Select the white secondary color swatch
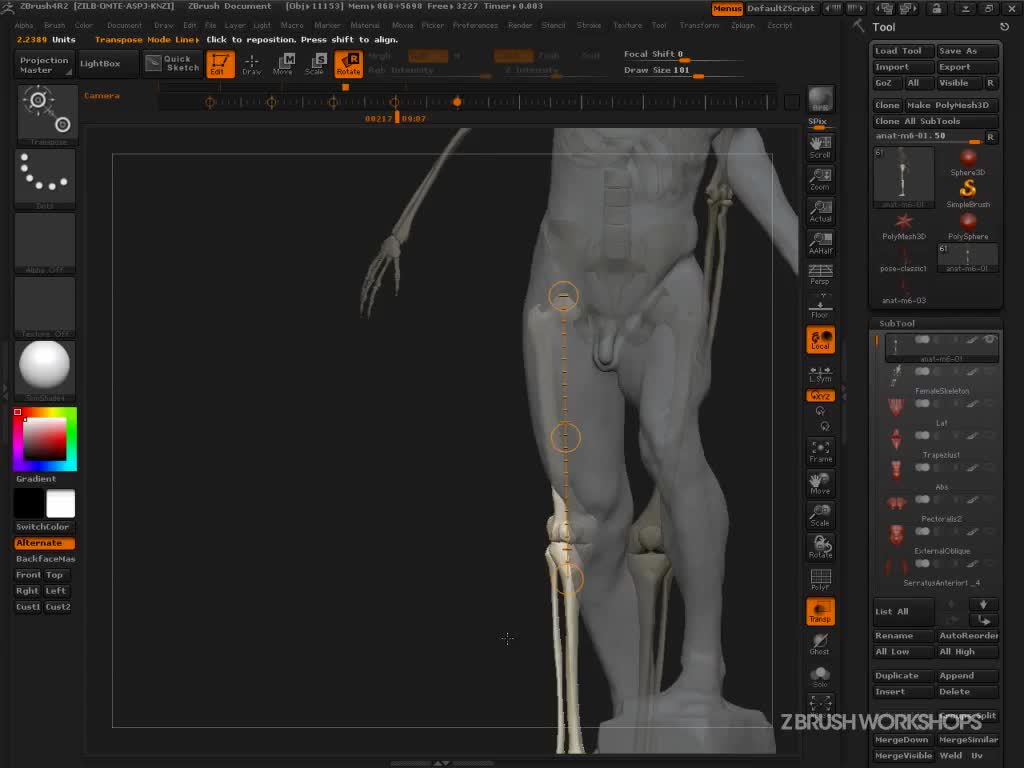Viewport: 1024px width, 768px height. point(61,504)
